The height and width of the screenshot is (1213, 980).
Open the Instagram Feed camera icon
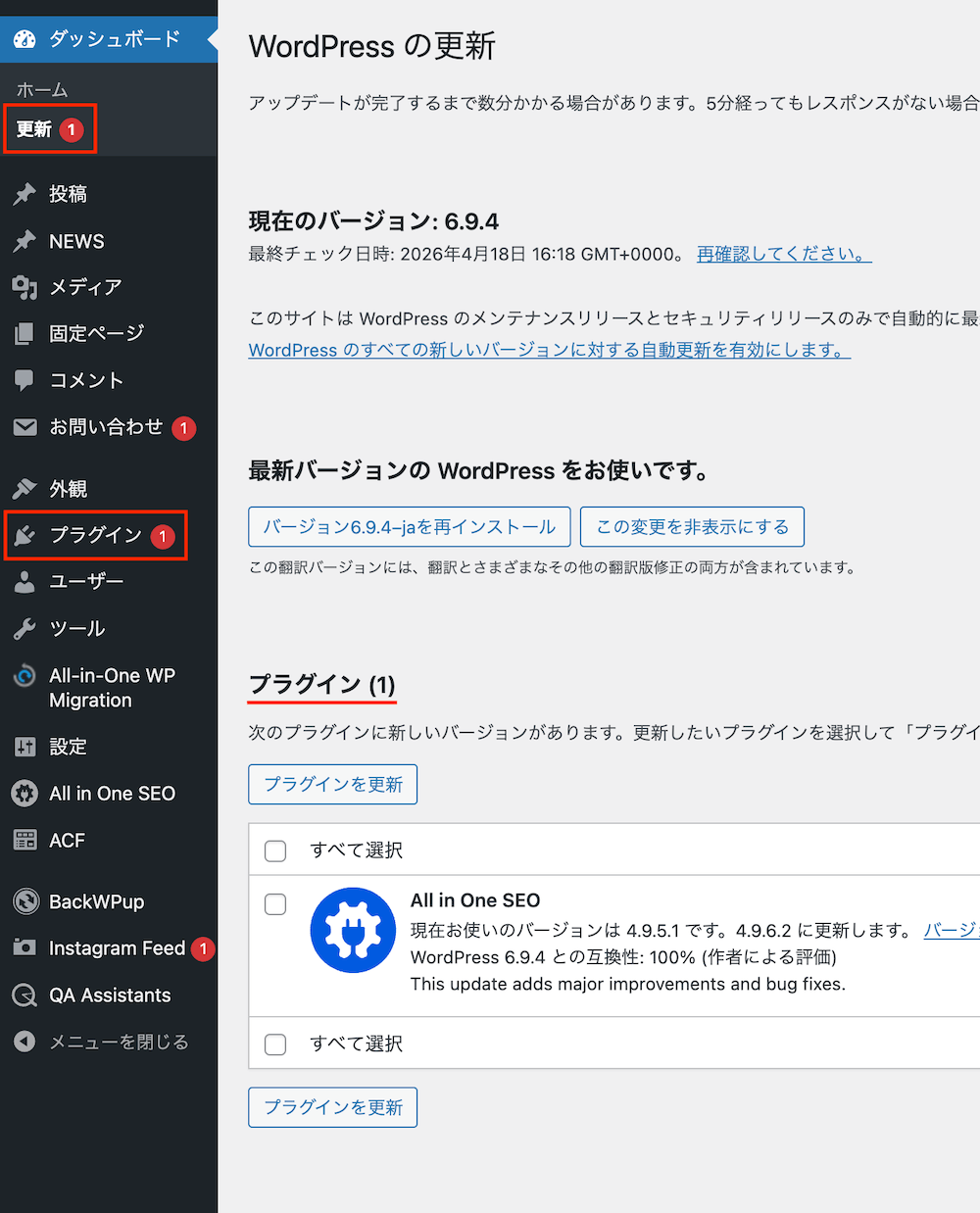click(24, 948)
